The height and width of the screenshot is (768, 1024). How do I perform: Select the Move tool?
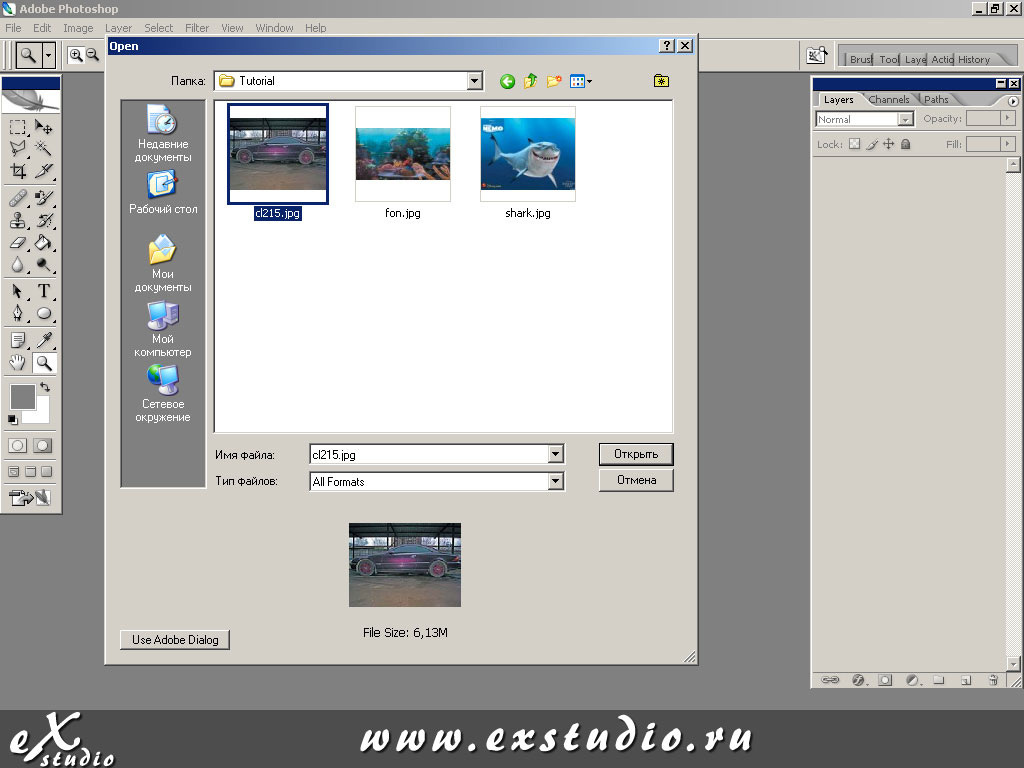pos(44,127)
